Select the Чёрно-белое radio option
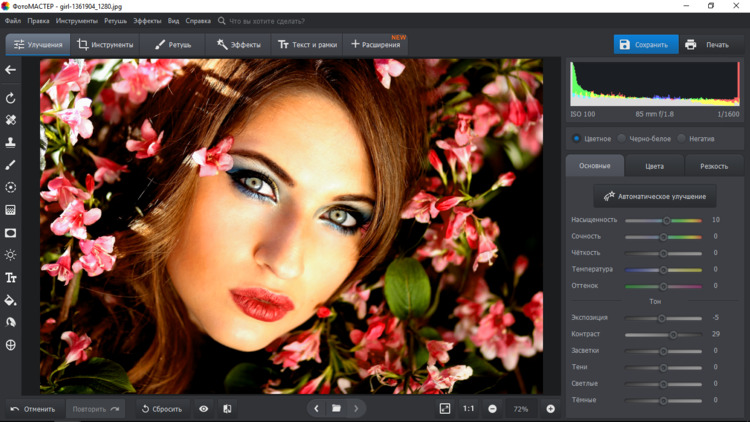750x422 pixels. pyautogui.click(x=621, y=139)
